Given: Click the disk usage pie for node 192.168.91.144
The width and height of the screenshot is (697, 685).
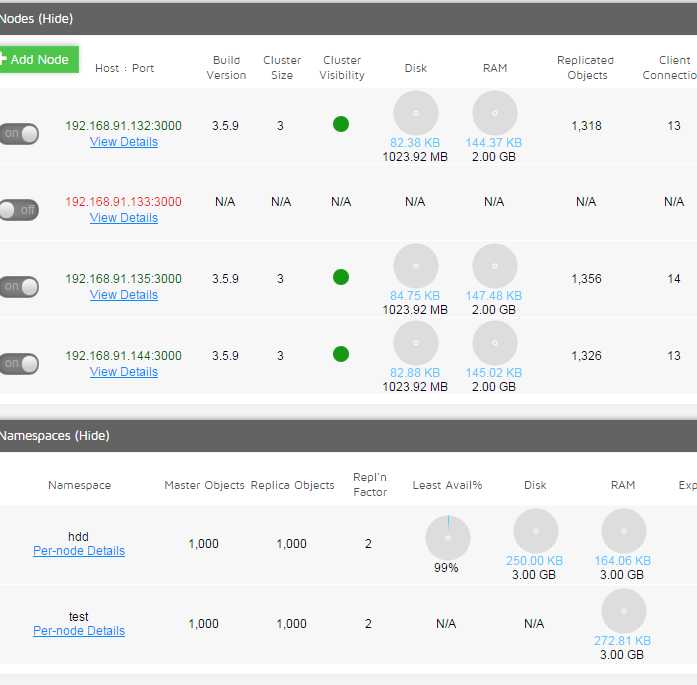Looking at the screenshot, I should (x=416, y=343).
